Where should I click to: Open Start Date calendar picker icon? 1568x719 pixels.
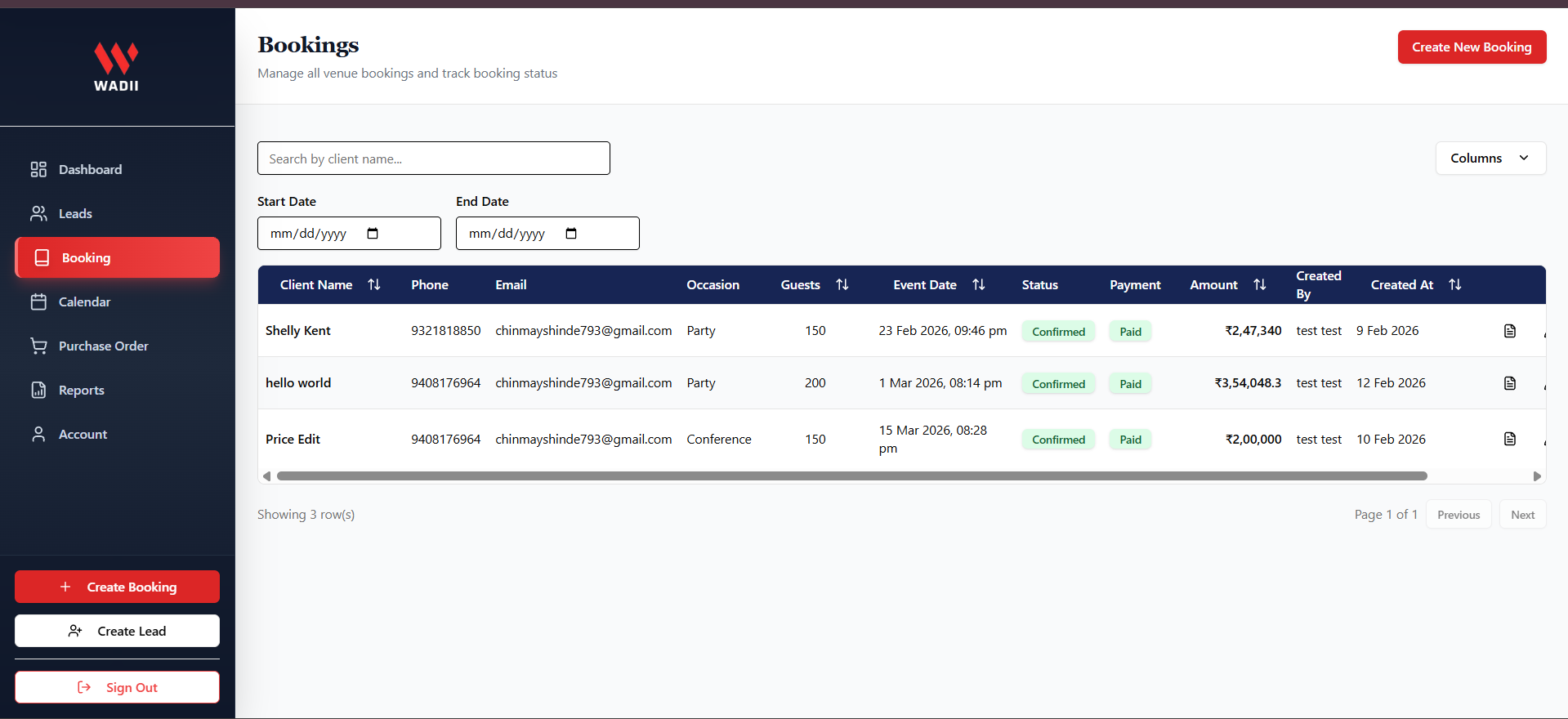[373, 234]
